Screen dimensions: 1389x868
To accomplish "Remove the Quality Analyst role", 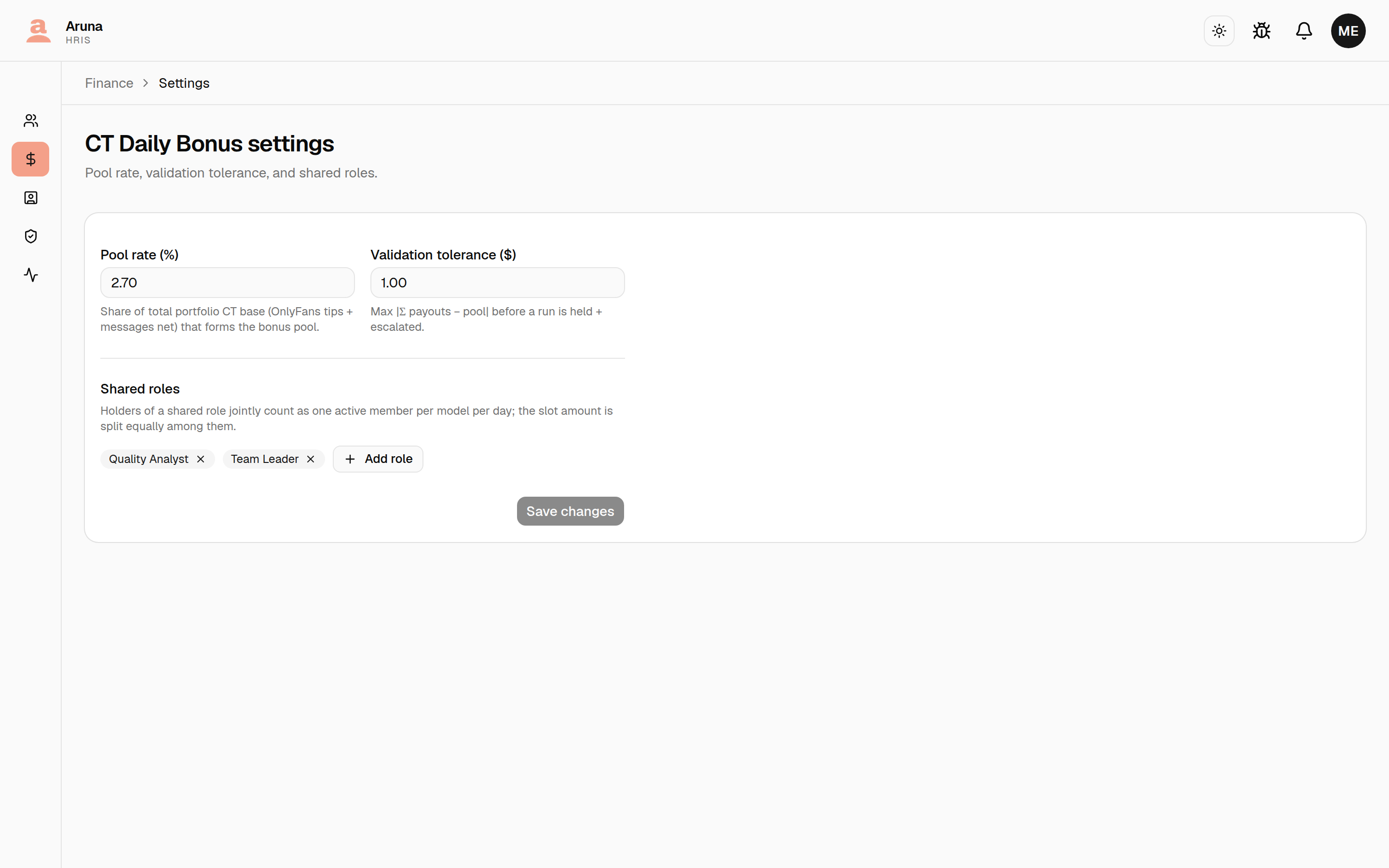I will 200,459.
